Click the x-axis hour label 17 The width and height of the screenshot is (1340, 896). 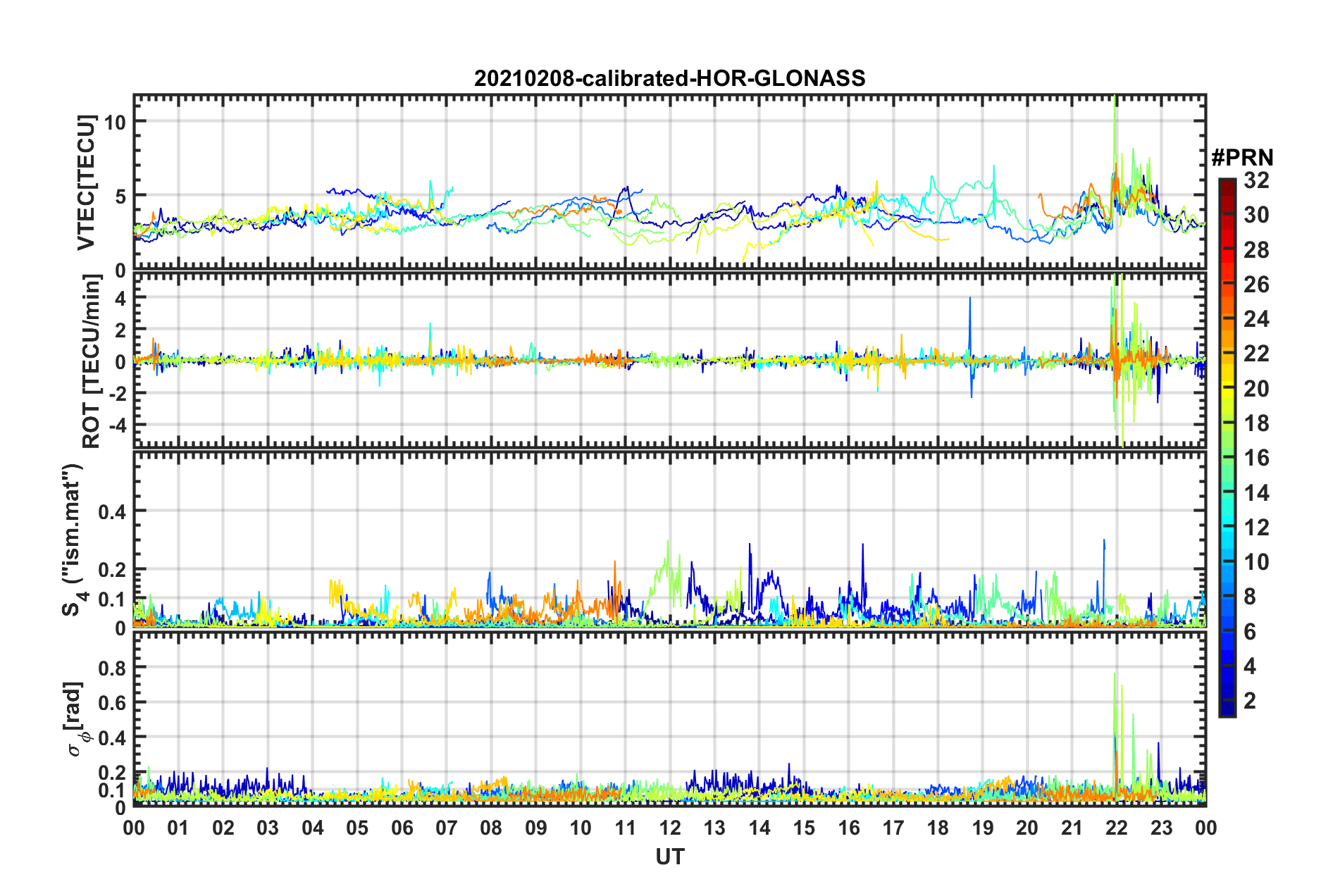pyautogui.click(x=893, y=828)
